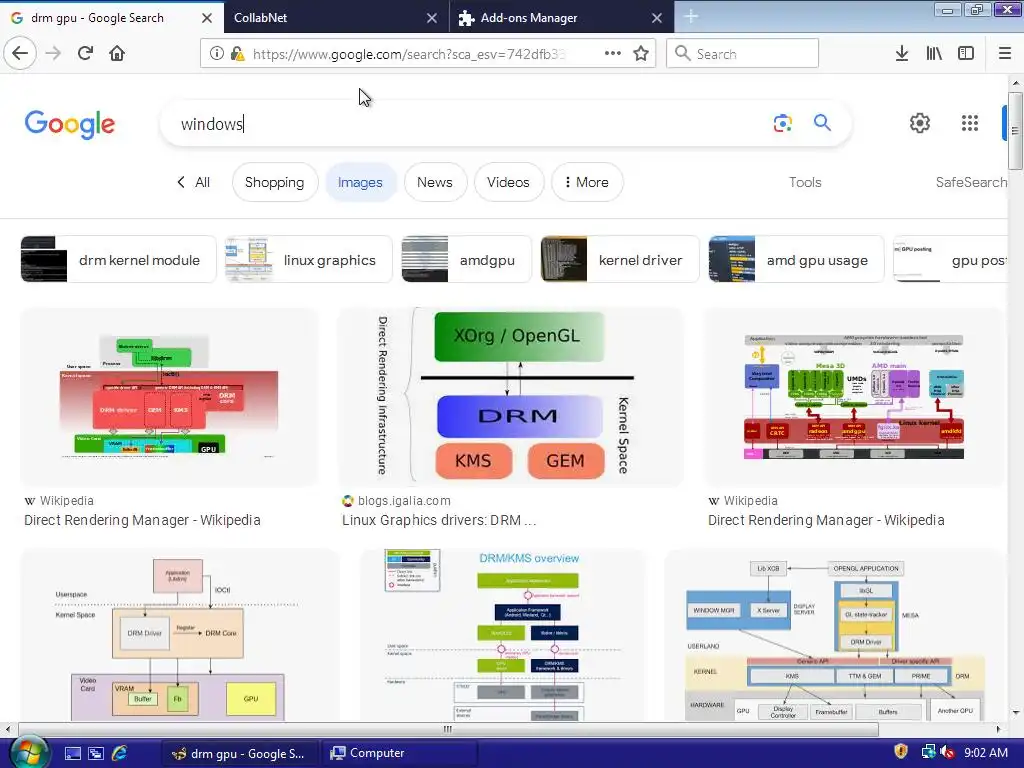The height and width of the screenshot is (768, 1024).
Task: Select the 'amdgpu' suggestion chip
Action: pos(466,259)
